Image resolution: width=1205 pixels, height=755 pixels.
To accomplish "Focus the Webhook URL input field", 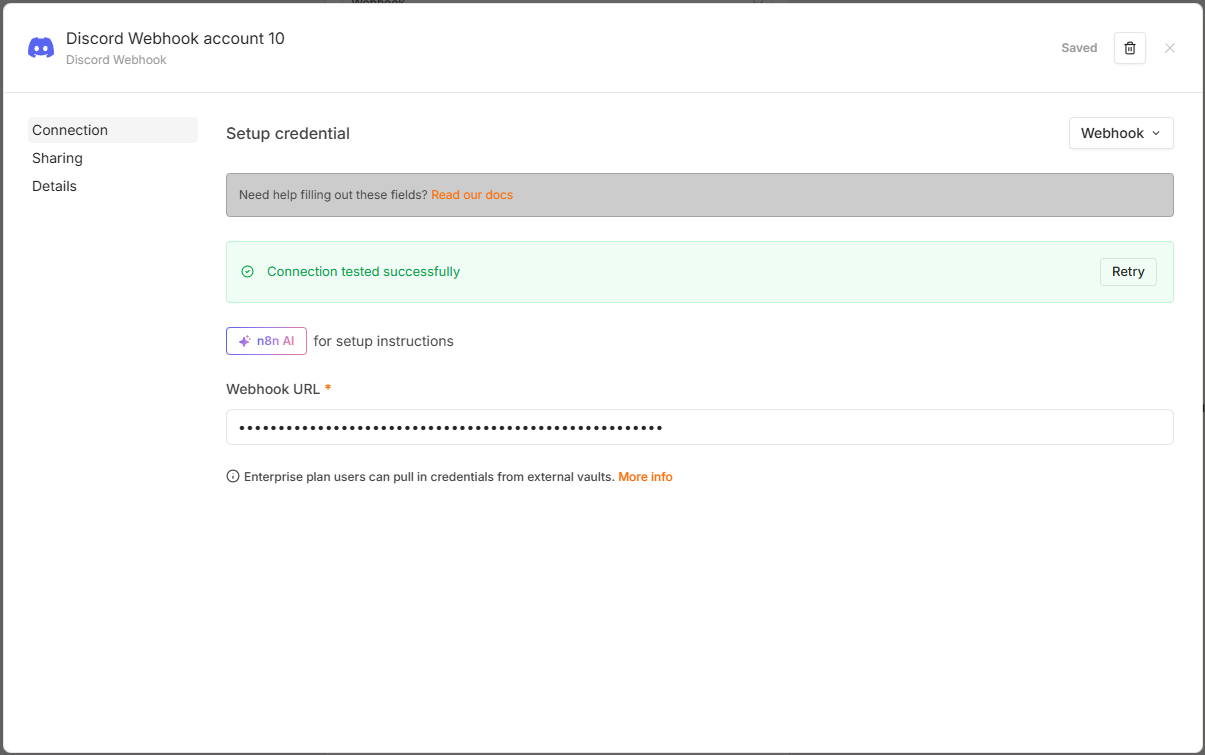I will (699, 427).
